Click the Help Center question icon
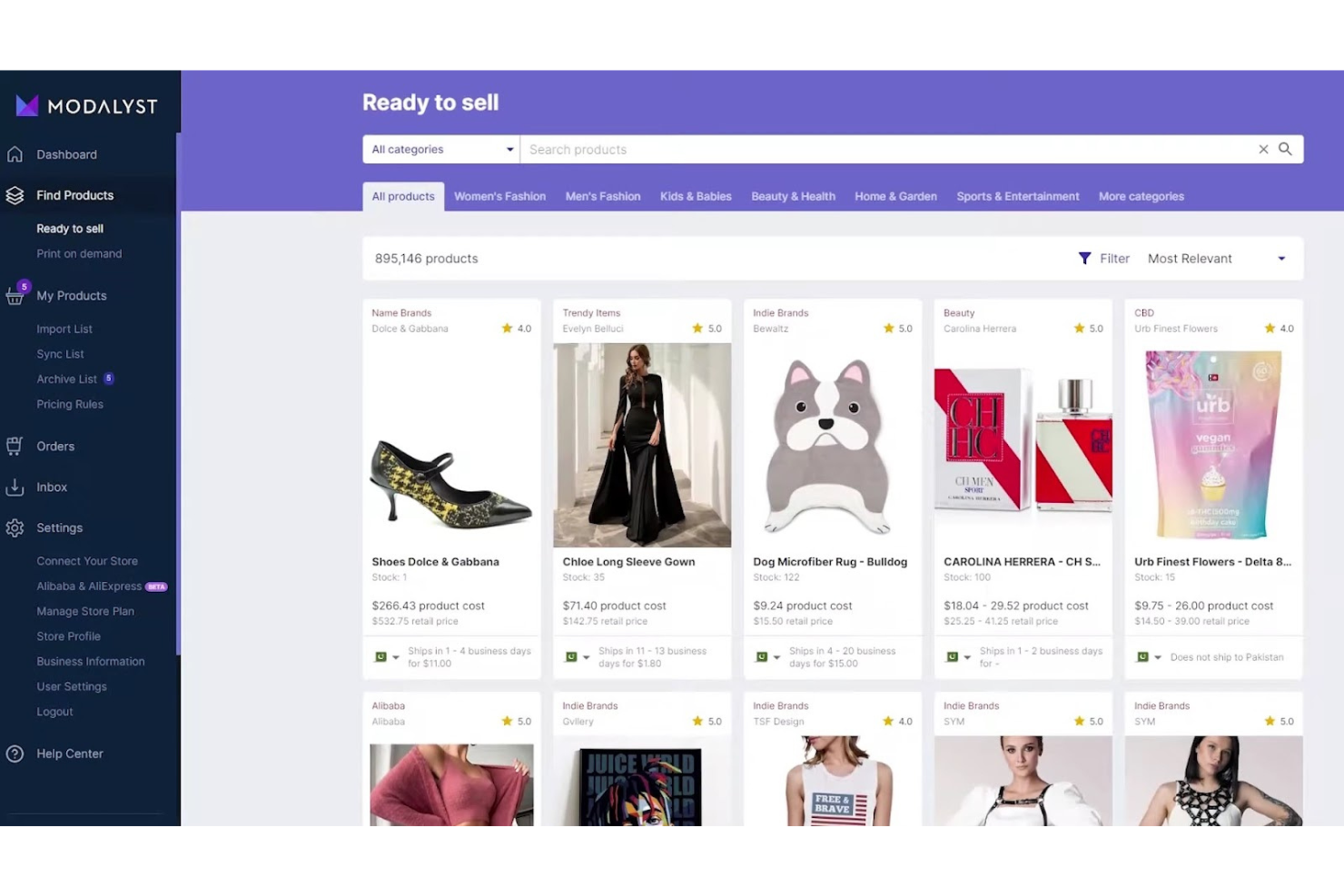1344x896 pixels. (x=15, y=753)
